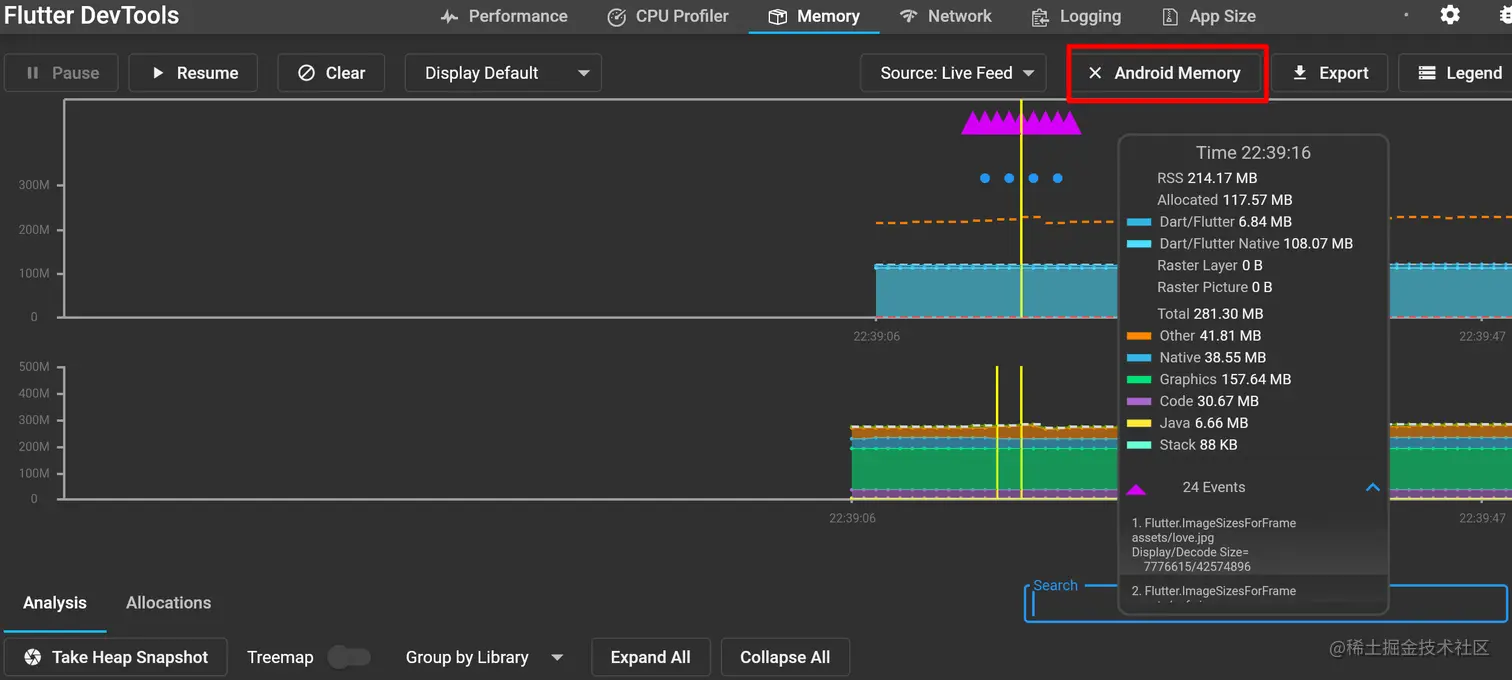The width and height of the screenshot is (1512, 680).
Task: Open DevTools settings gear icon
Action: [1450, 15]
